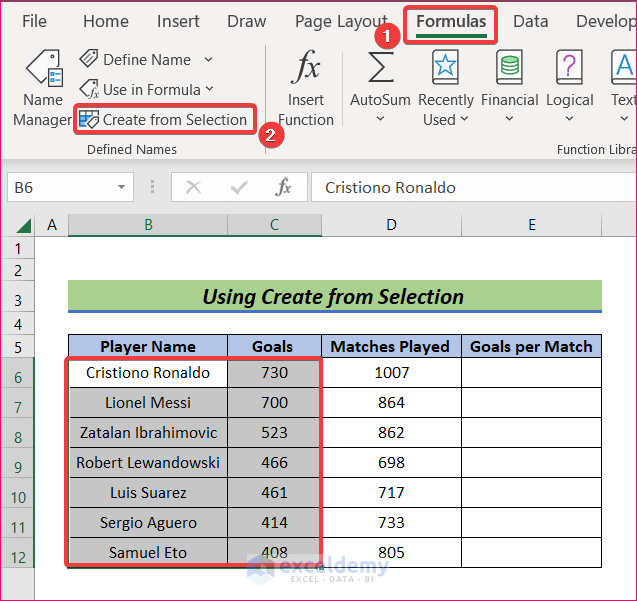This screenshot has width=637, height=601.
Task: Click title cell Using Create from Selection
Action: click(x=335, y=297)
